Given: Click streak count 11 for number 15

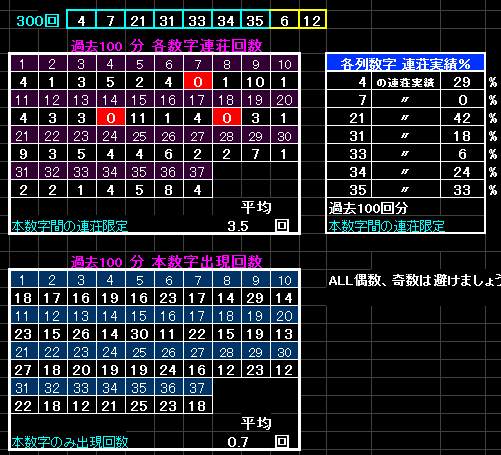Looking at the screenshot, I should click(x=139, y=117).
